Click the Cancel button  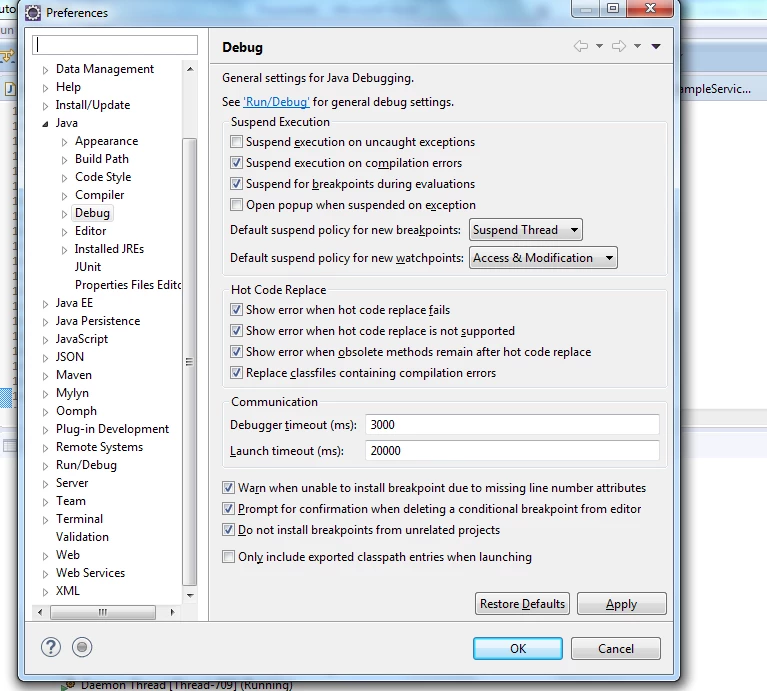pos(616,648)
